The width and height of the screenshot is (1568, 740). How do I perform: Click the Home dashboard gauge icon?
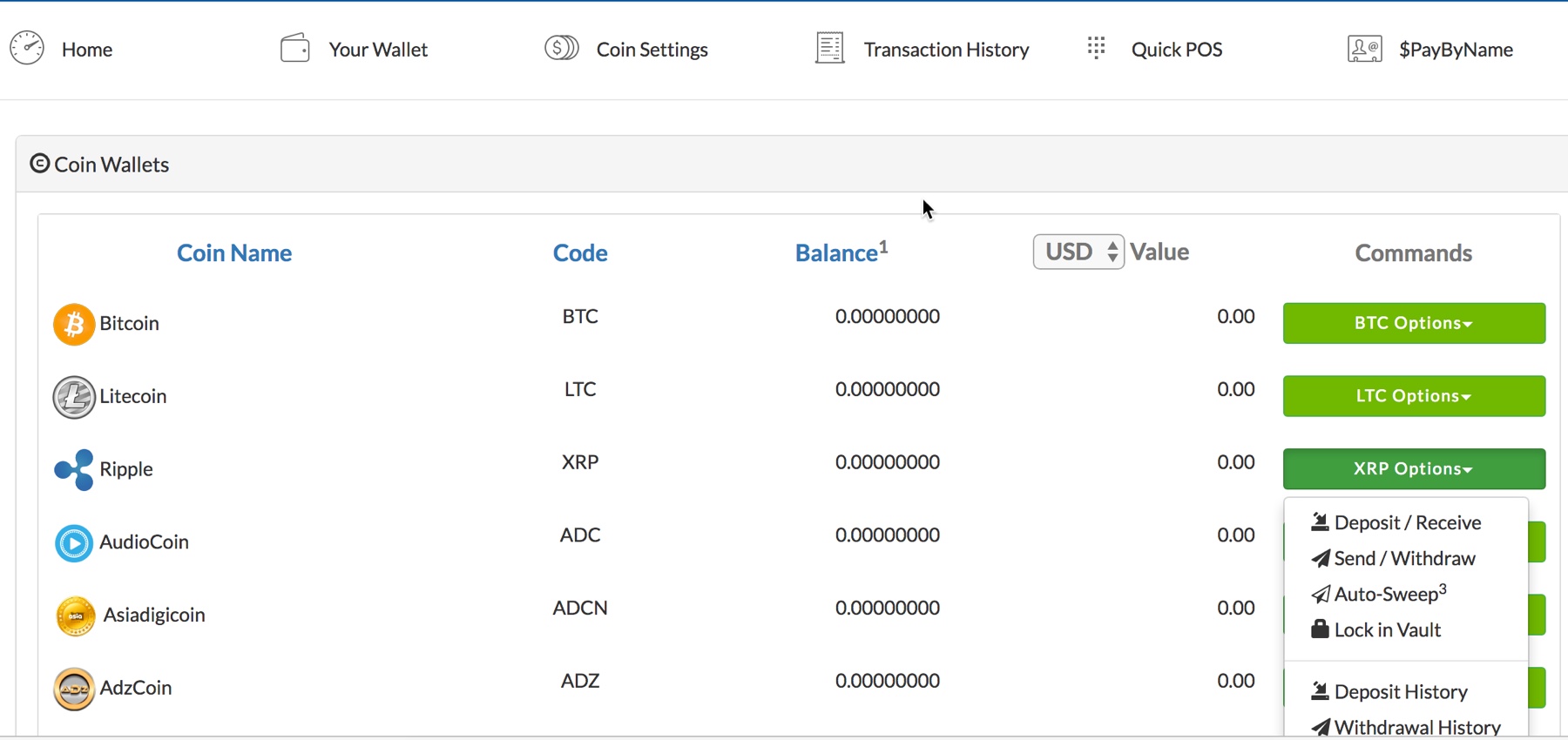tap(27, 48)
